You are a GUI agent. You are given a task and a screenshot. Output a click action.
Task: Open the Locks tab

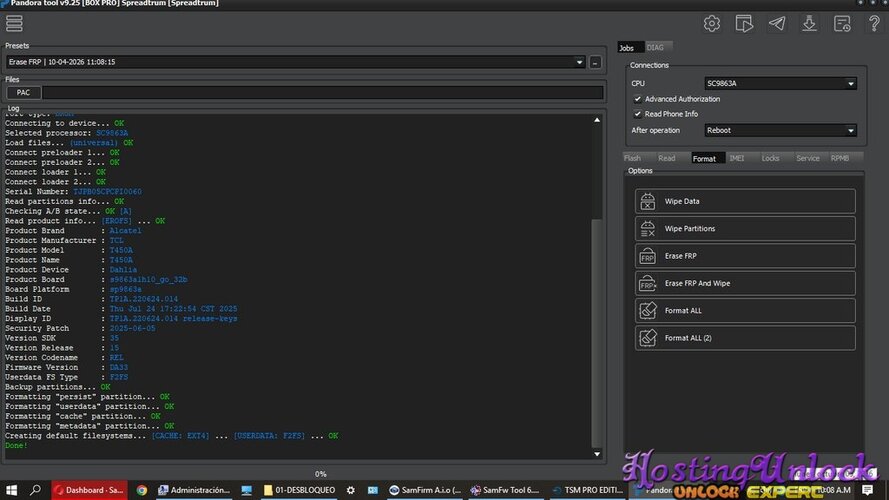tap(770, 158)
